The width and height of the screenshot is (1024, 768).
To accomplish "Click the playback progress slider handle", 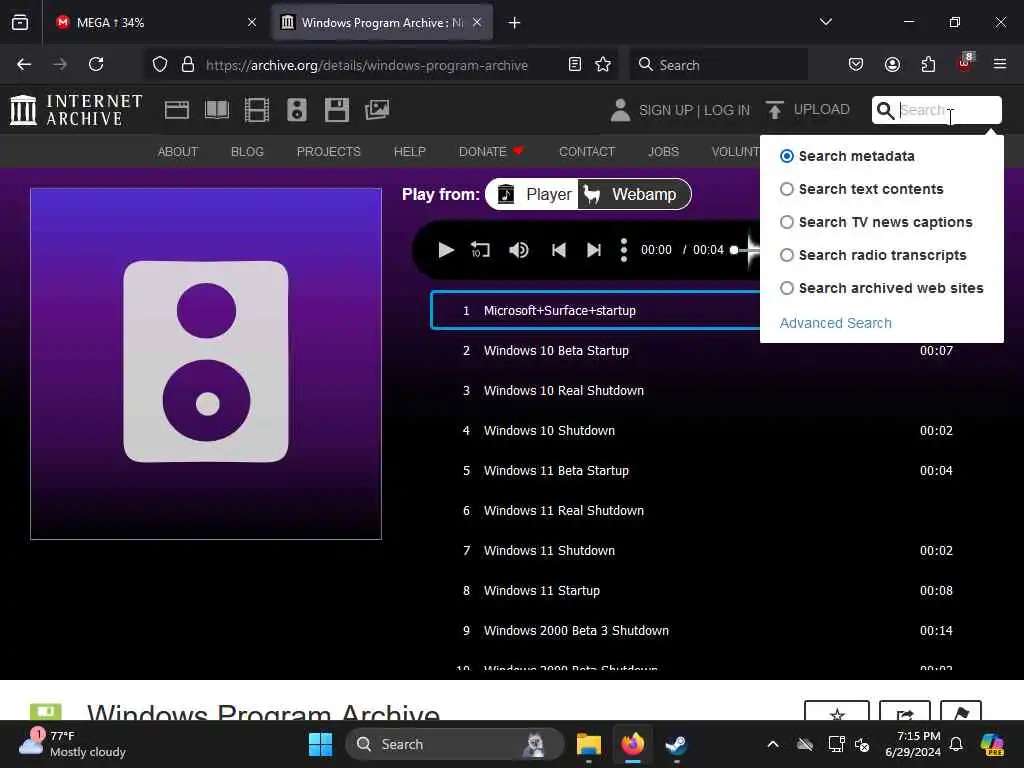I will [x=734, y=250].
